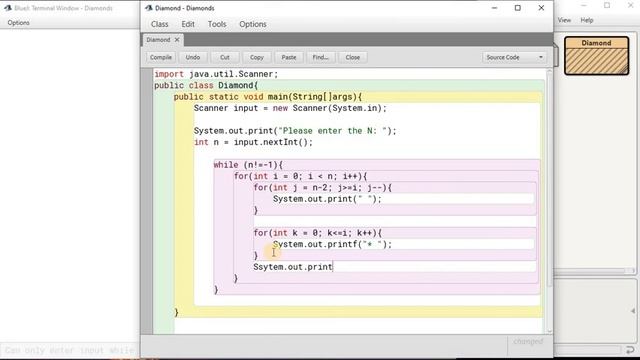The width and height of the screenshot is (640, 360).
Task: Click the 'while (n!=-1){' line
Action: [x=248, y=165]
